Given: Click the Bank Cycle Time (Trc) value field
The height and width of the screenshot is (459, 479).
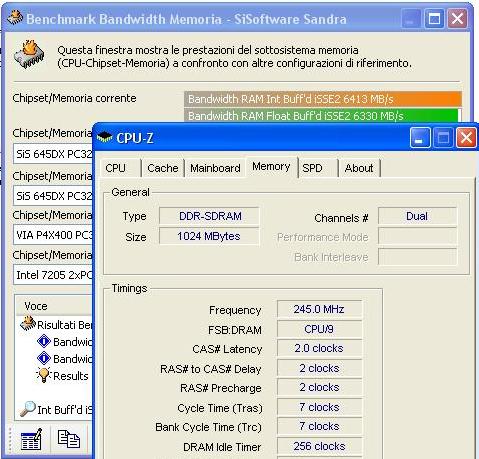Looking at the screenshot, I should pos(319,426).
